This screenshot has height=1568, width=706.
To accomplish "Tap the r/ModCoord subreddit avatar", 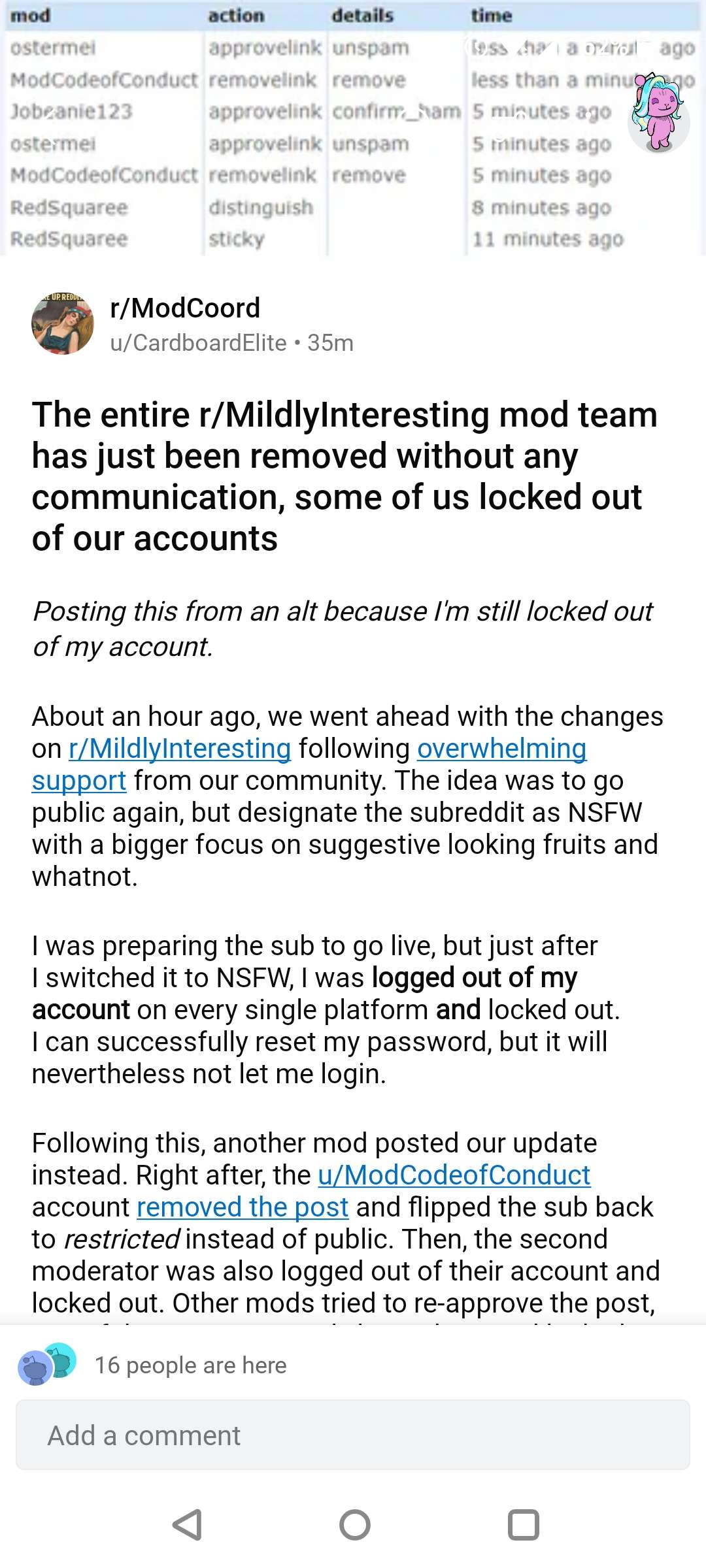I will 63,324.
